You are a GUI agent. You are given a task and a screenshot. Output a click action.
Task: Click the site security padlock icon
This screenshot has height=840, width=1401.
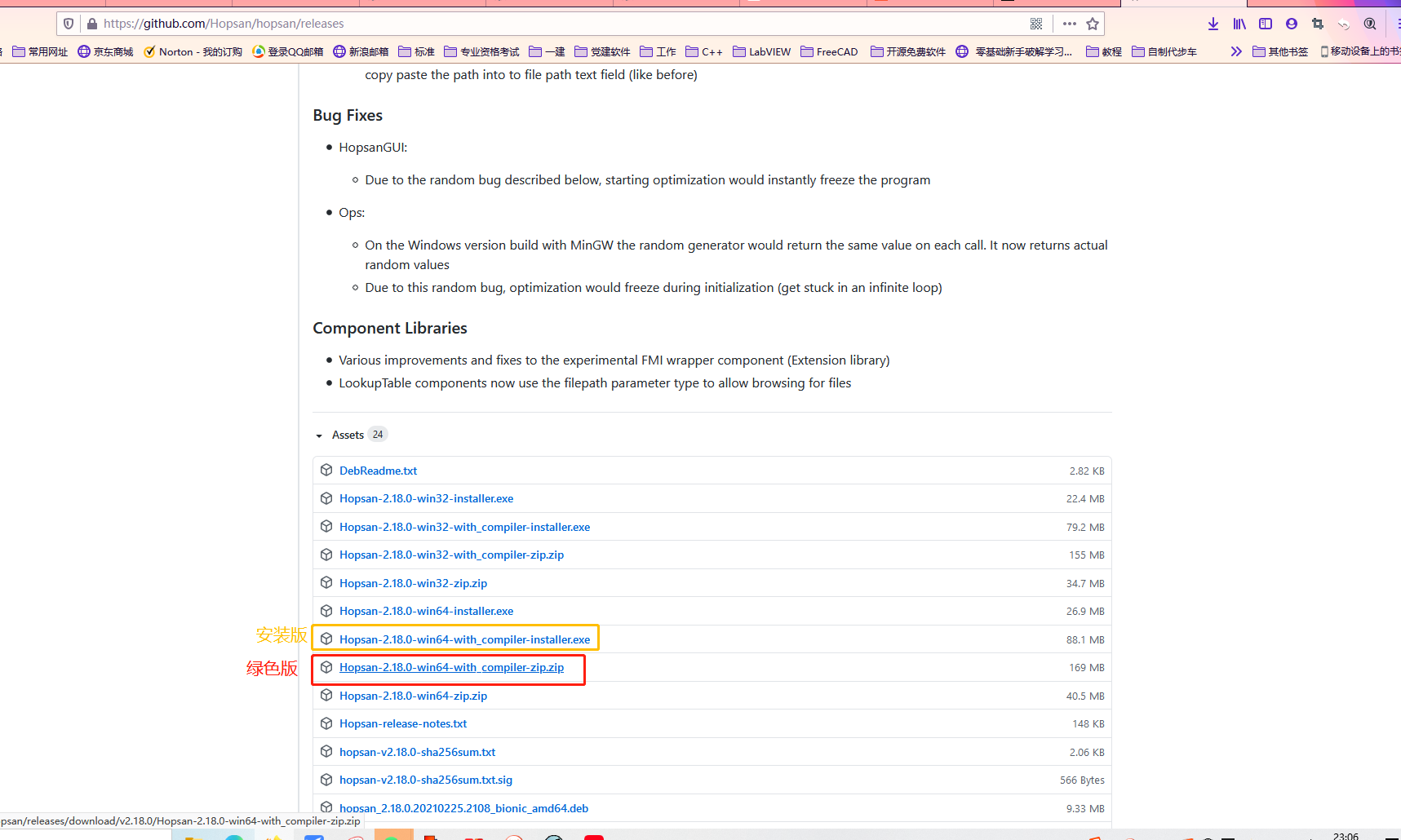point(92,24)
